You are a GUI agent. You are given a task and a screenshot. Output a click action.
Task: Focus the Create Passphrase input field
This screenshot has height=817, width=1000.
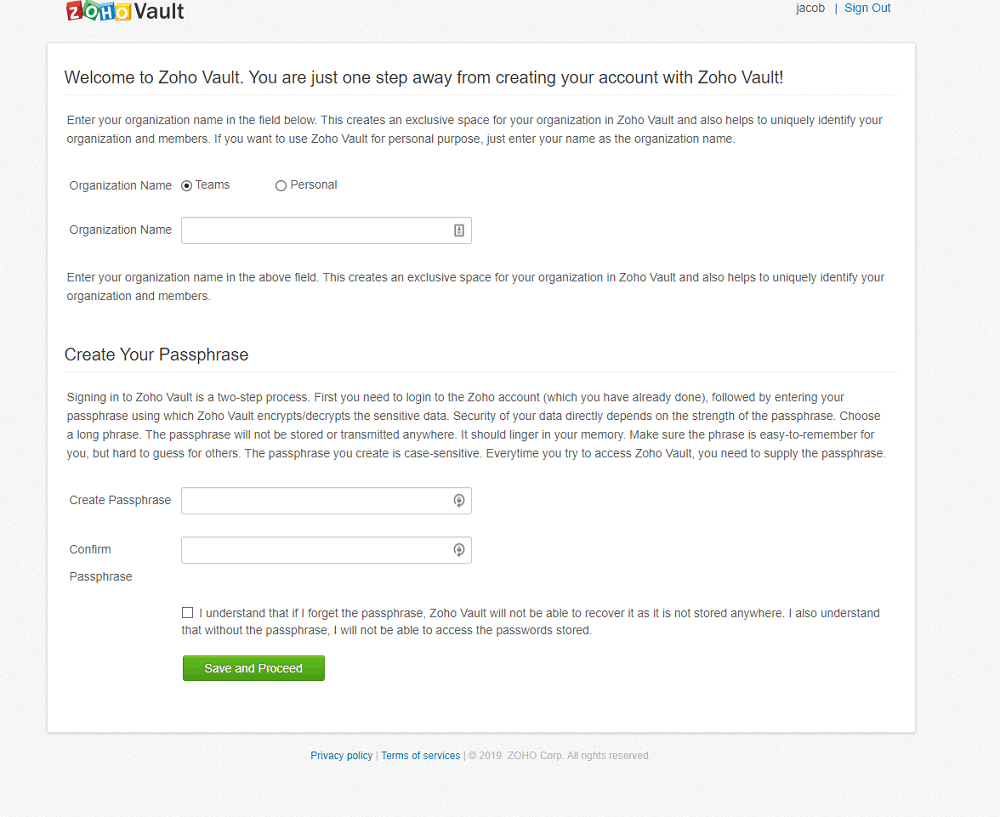(326, 501)
